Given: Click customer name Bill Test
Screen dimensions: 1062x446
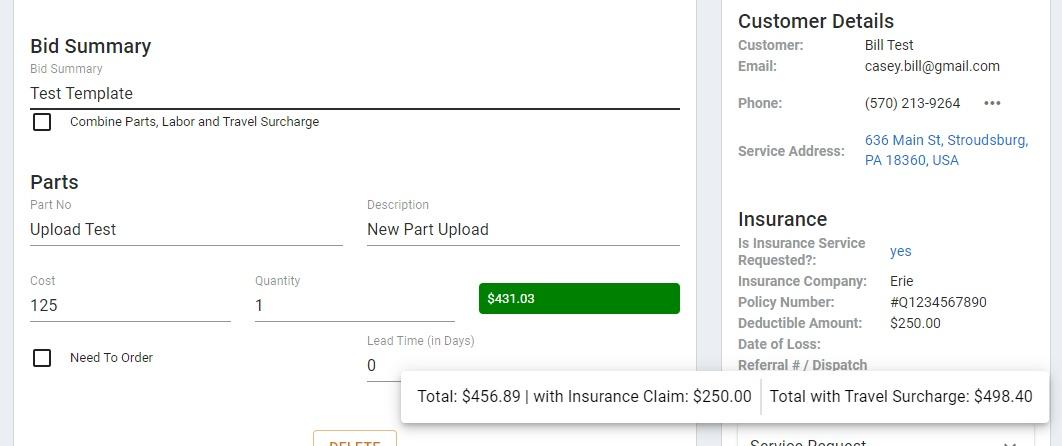Looking at the screenshot, I should [x=889, y=45].
